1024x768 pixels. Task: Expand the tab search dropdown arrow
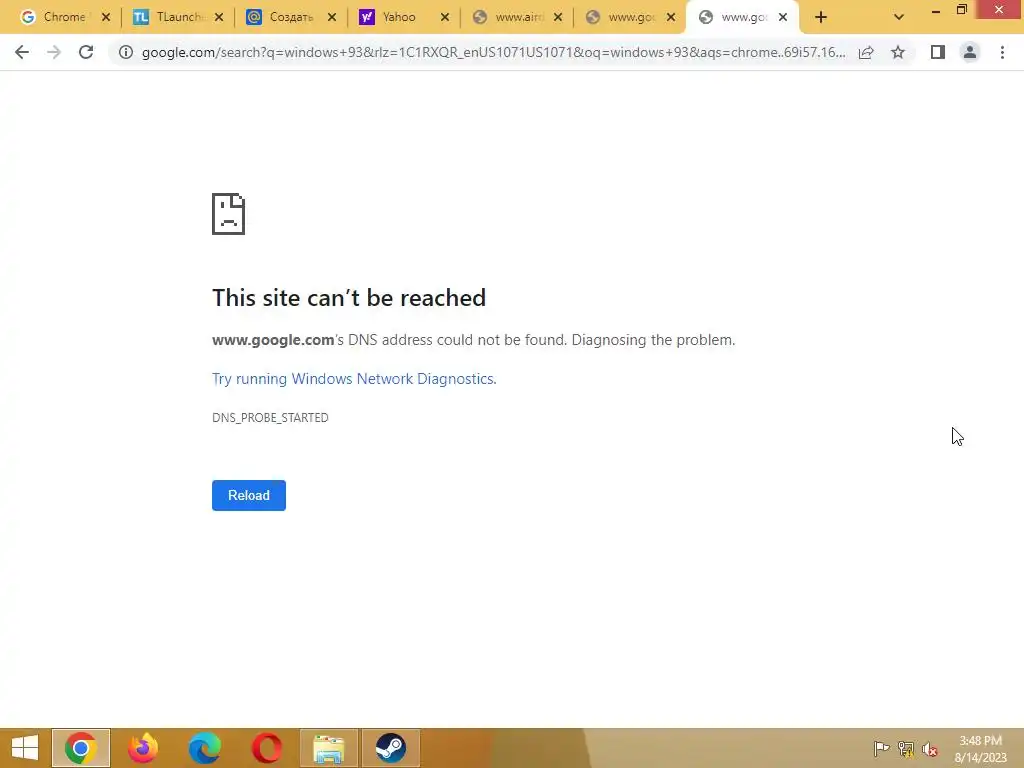coord(899,17)
